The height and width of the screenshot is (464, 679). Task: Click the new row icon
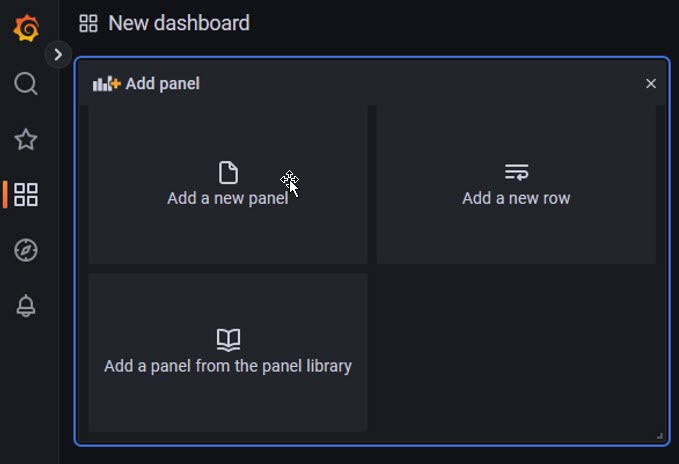(516, 173)
